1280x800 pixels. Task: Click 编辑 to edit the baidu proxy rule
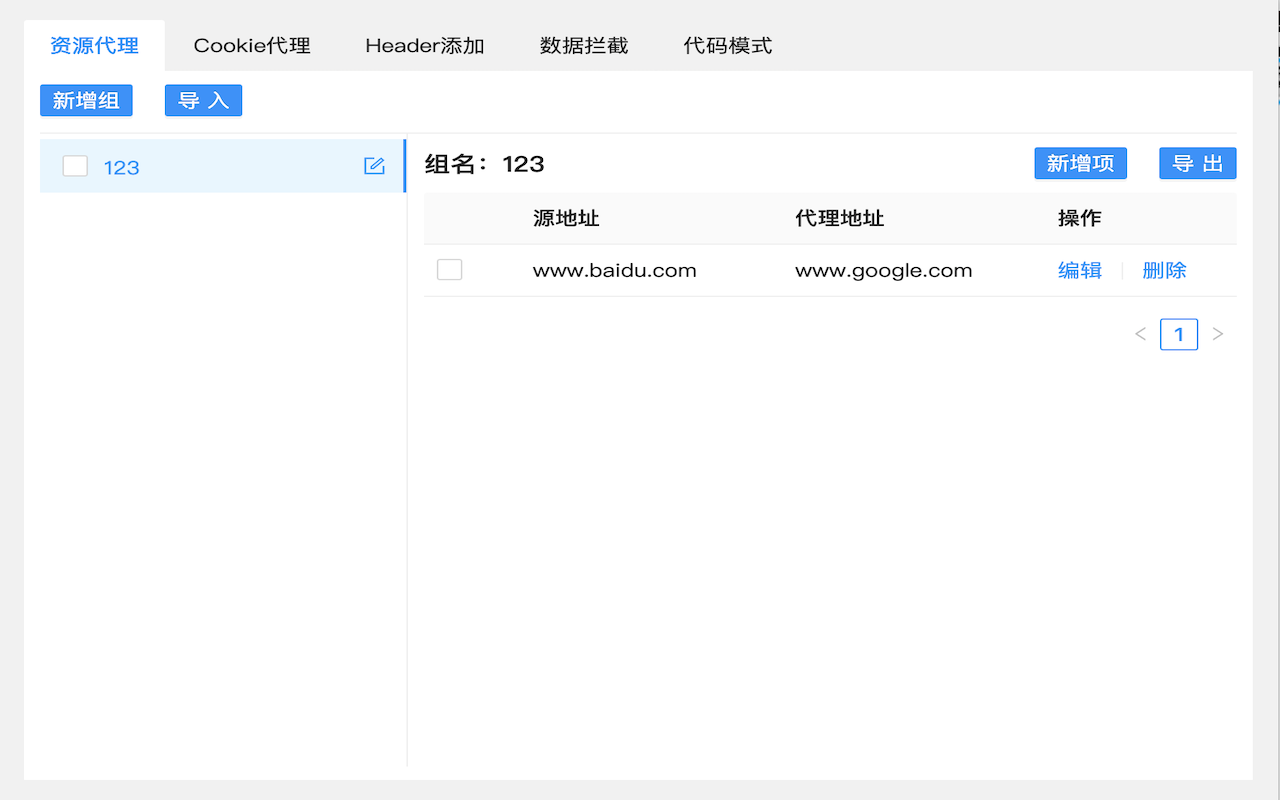point(1080,269)
